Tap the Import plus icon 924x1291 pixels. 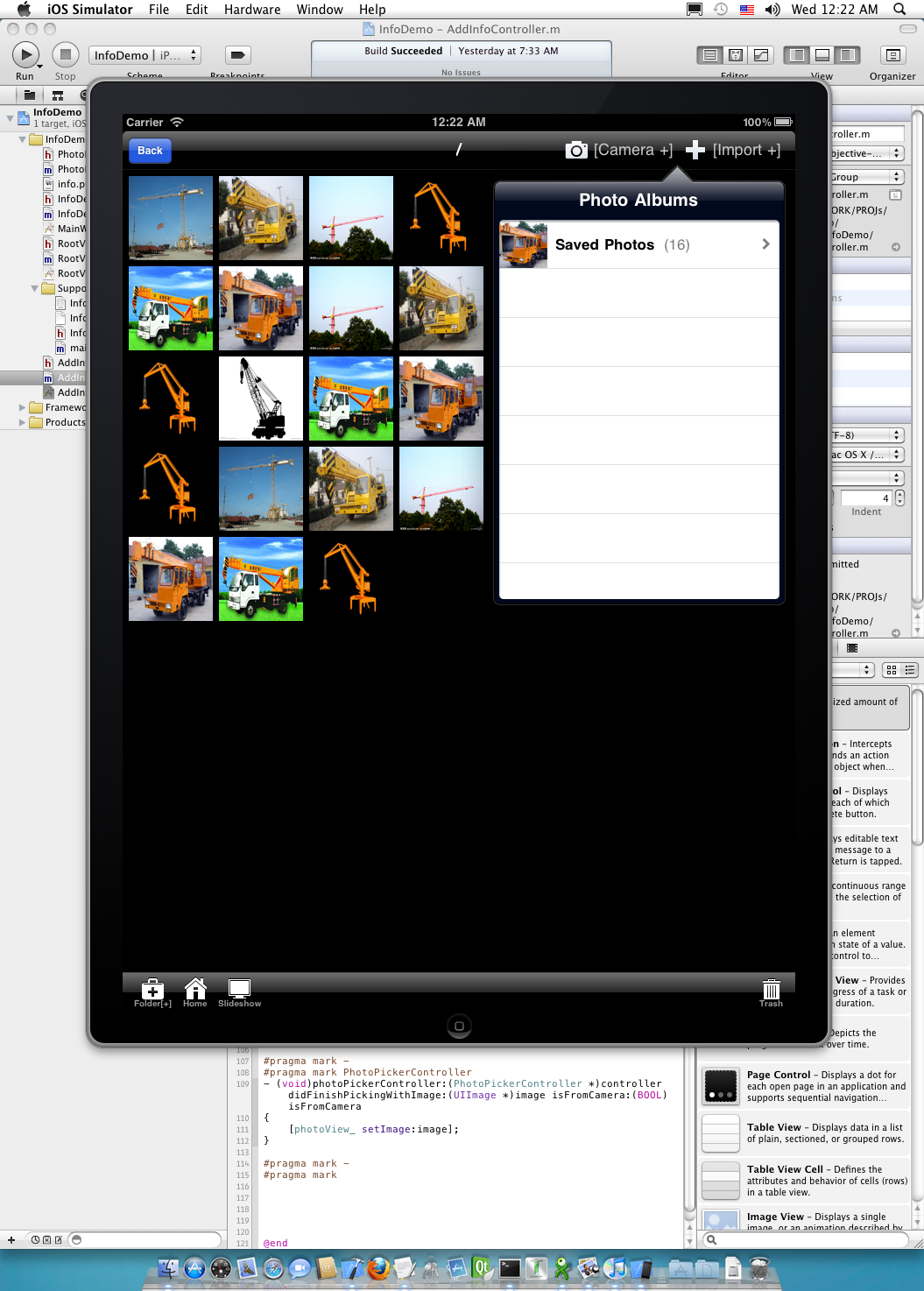(695, 150)
